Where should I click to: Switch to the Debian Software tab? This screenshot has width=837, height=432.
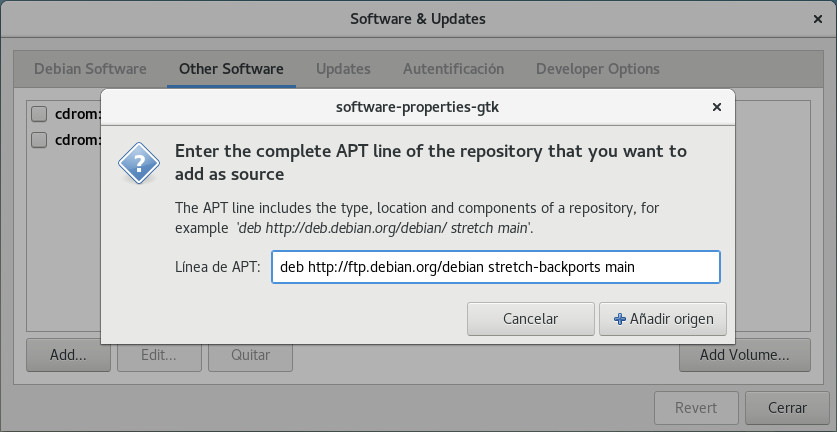(x=90, y=69)
